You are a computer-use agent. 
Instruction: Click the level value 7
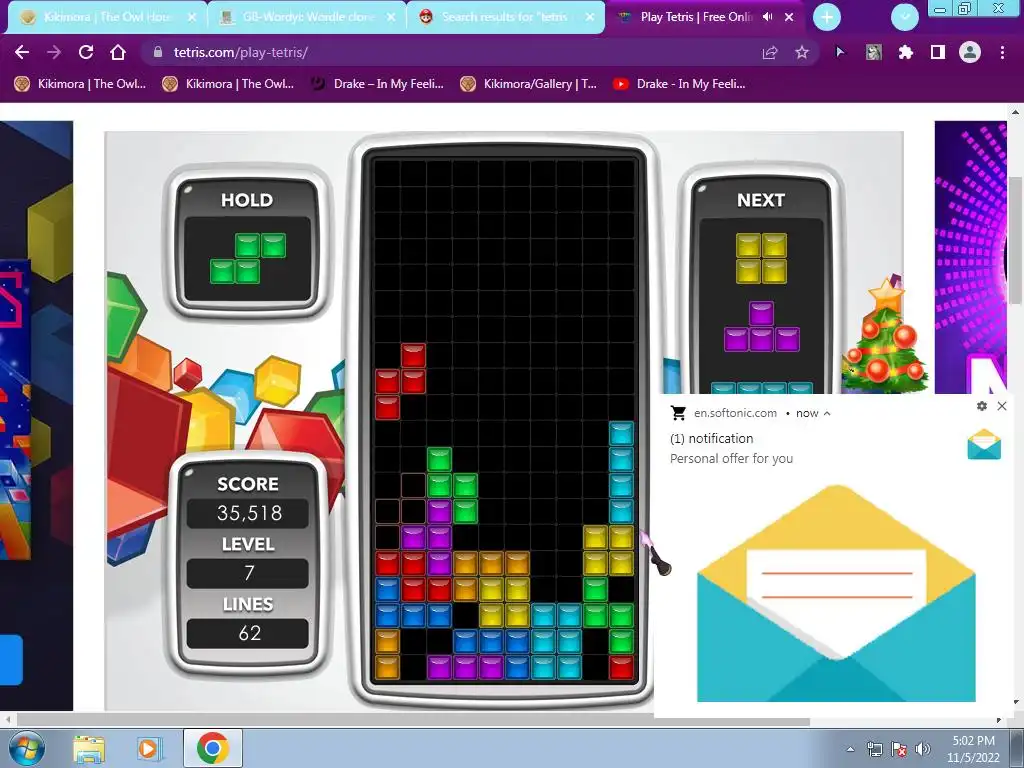pos(248,573)
